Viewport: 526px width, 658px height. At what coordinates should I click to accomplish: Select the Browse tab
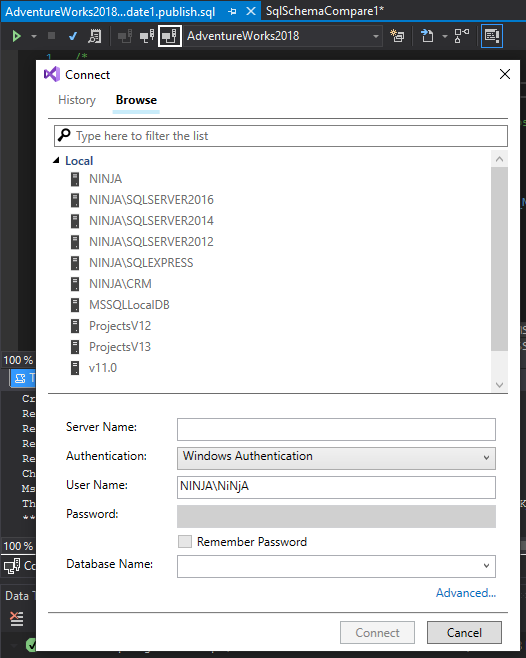tap(136, 100)
